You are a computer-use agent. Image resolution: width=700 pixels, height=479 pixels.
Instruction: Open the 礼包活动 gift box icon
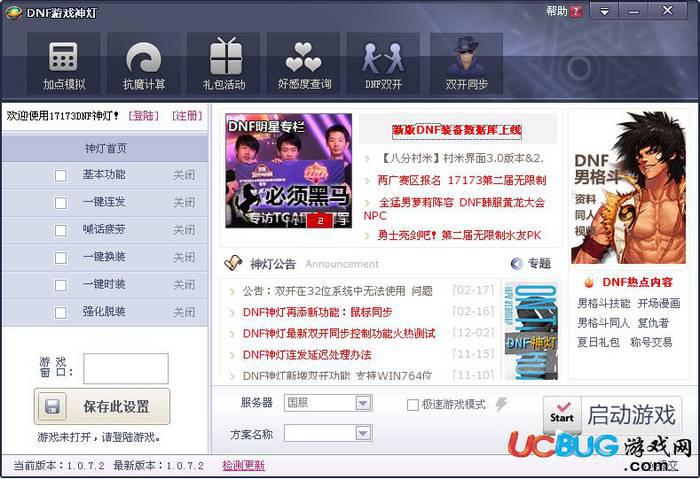click(224, 64)
